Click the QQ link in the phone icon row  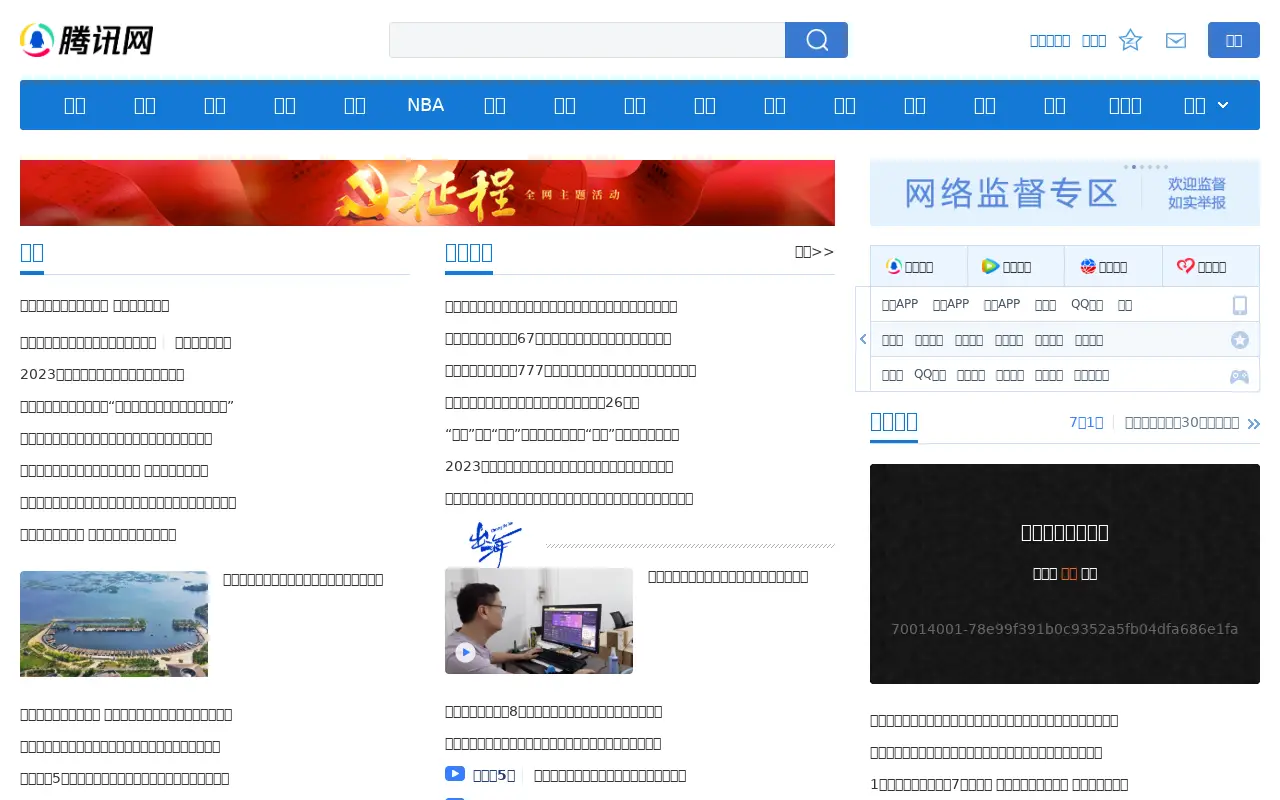point(1087,304)
